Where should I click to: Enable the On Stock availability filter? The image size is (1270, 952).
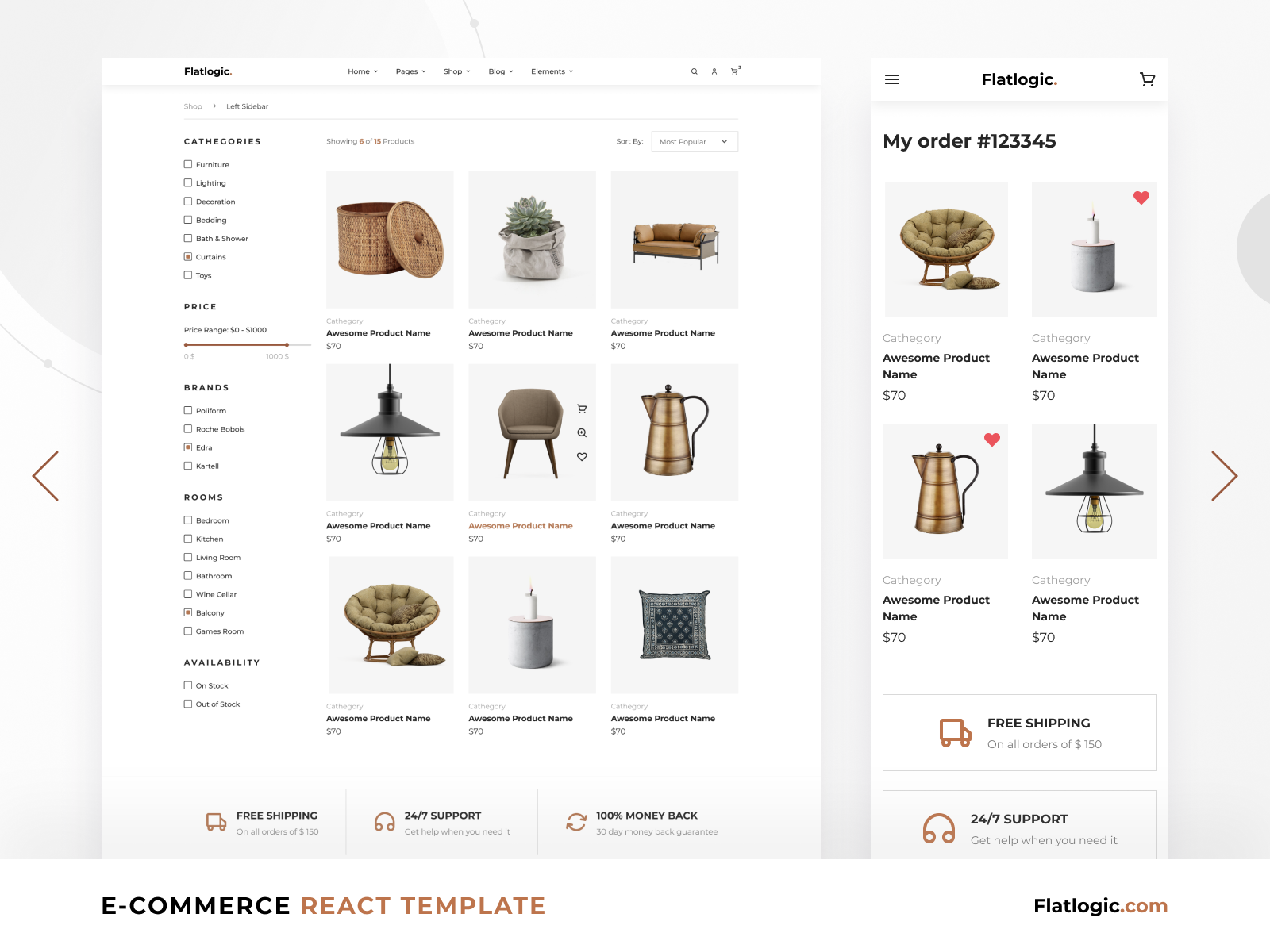click(x=188, y=685)
